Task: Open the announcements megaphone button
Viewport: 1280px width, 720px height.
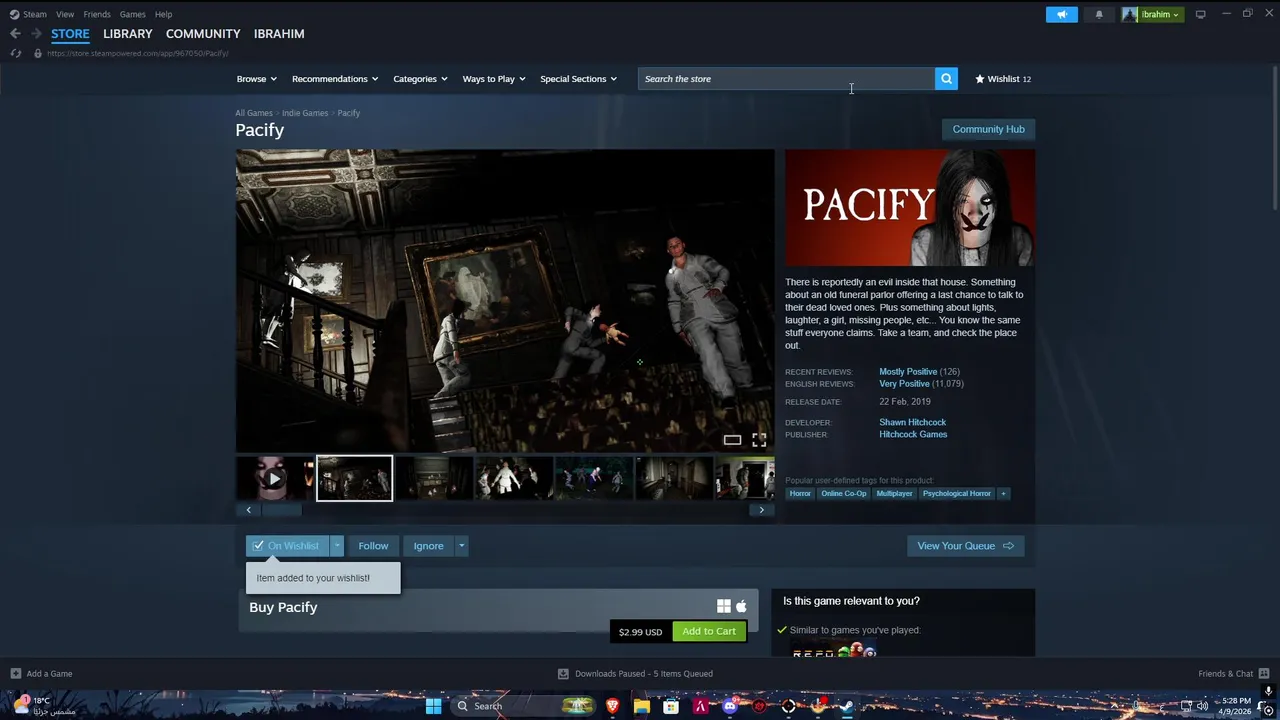Action: pyautogui.click(x=1062, y=14)
